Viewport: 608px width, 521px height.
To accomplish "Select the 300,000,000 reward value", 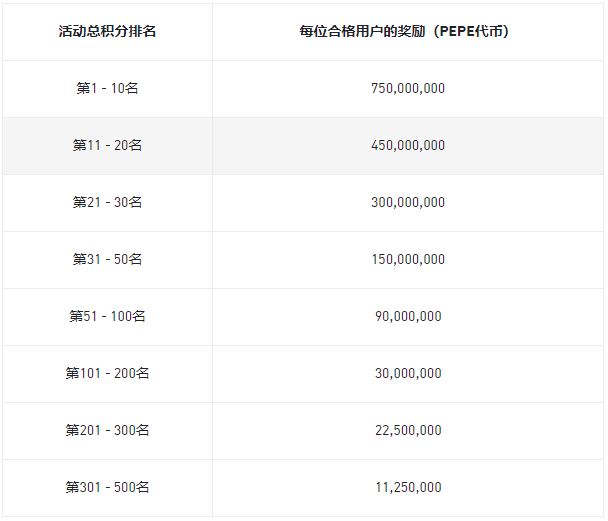I will click(x=407, y=202).
